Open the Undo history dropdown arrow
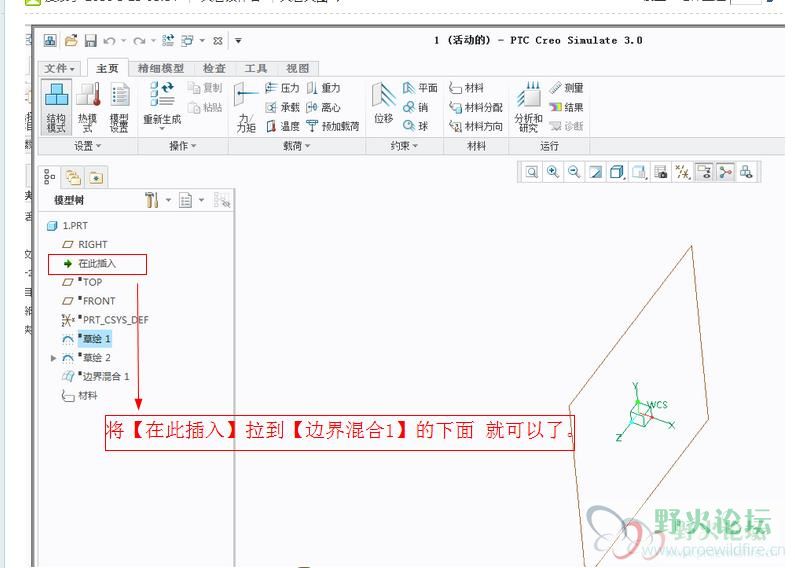This screenshot has height=568, width=795. coord(123,41)
